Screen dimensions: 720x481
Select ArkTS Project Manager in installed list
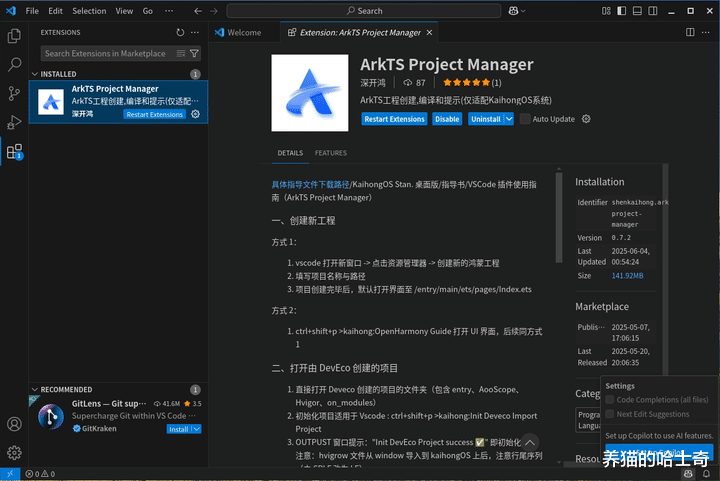118,102
